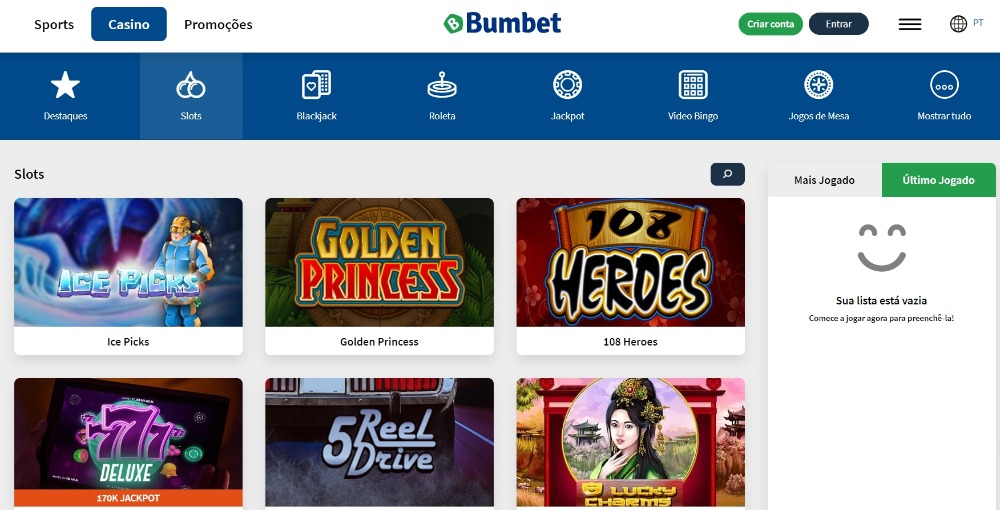Switch to the Último Jogado tab
1000x510 pixels.
[939, 180]
